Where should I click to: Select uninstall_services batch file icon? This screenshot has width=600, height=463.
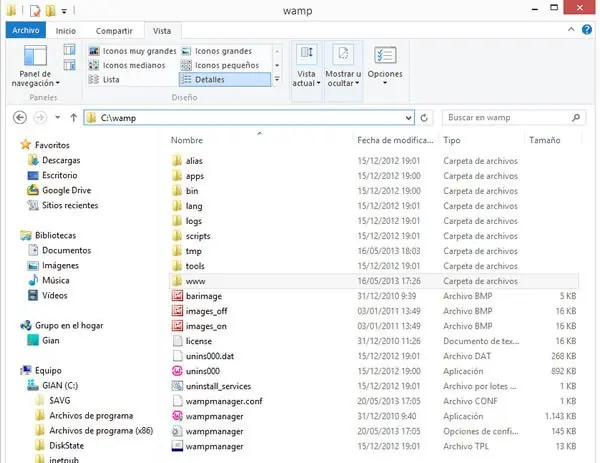click(177, 386)
